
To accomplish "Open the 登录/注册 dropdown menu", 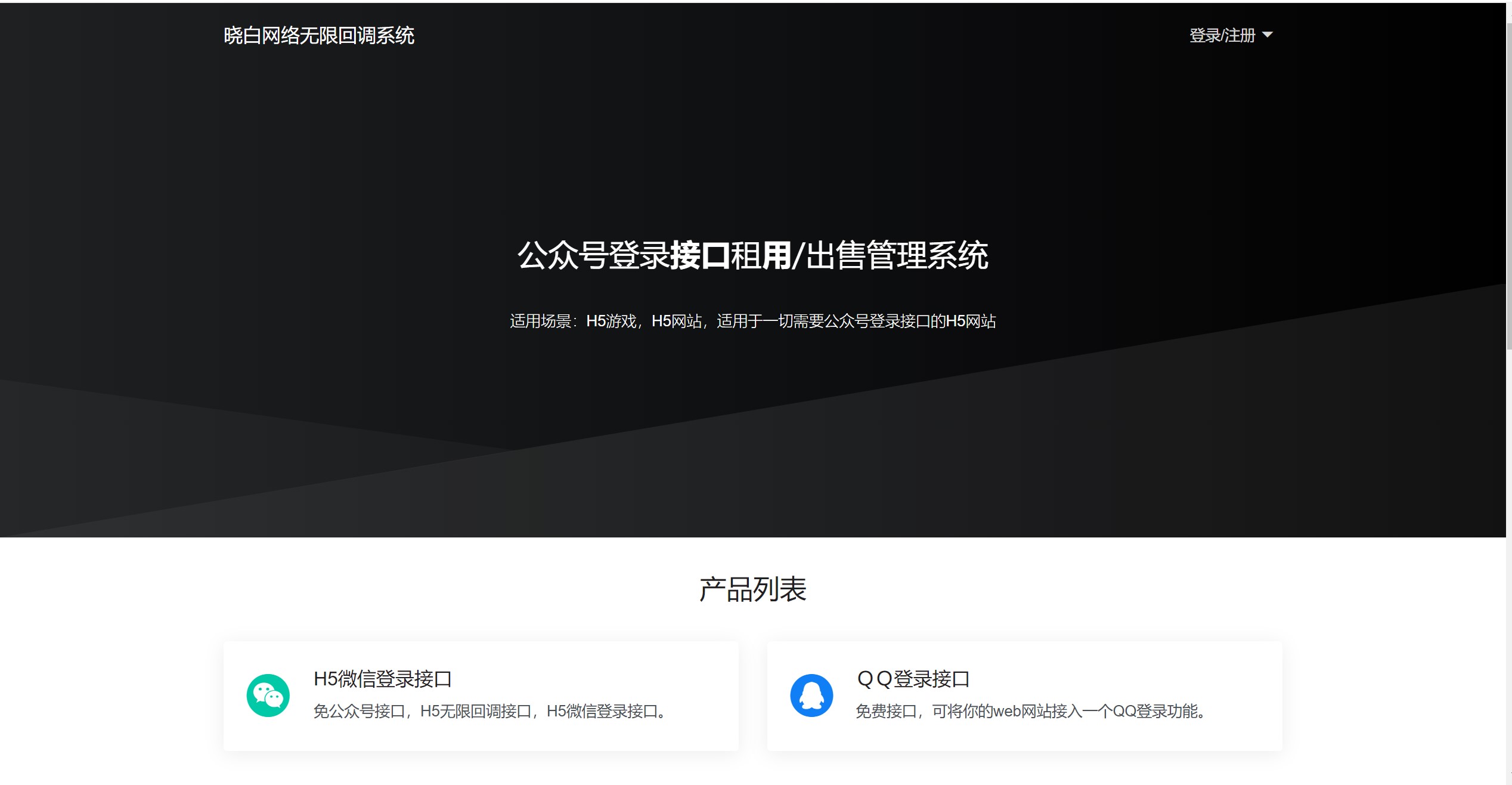I will click(1231, 35).
